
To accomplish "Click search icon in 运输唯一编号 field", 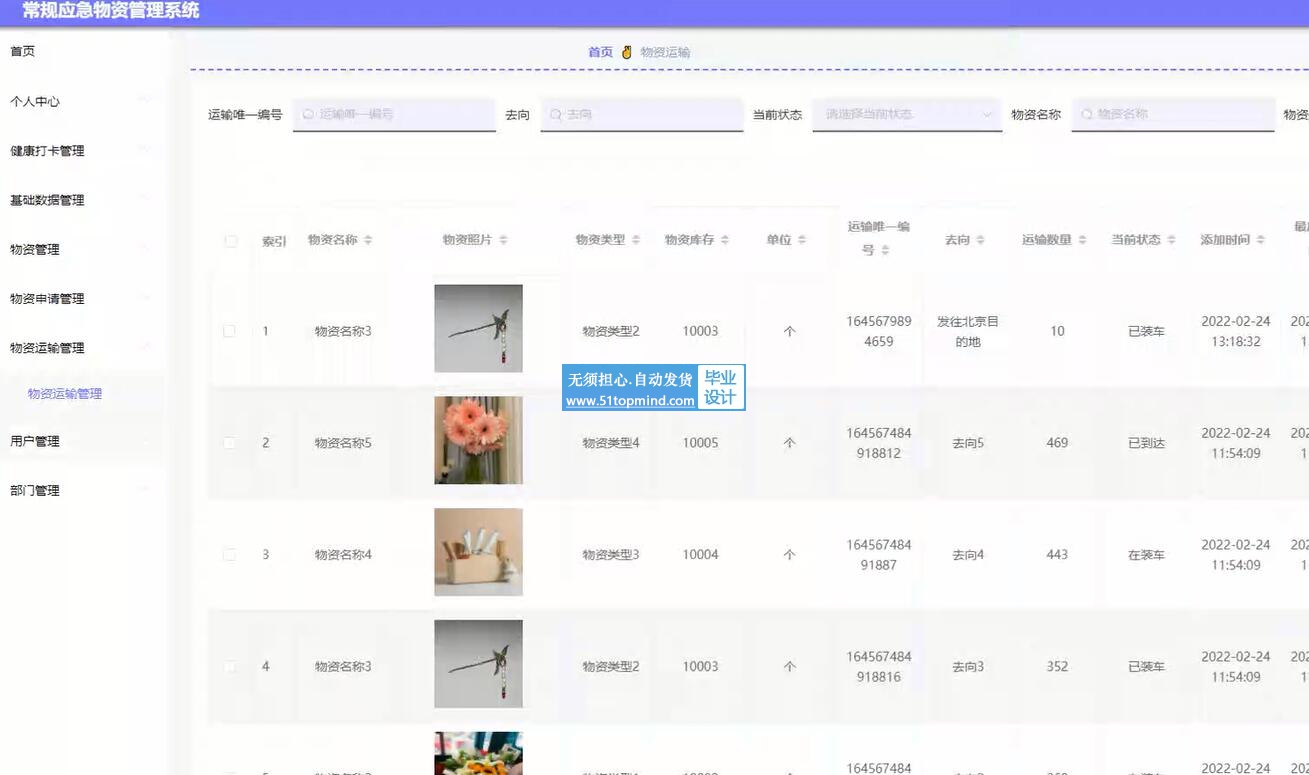I will (308, 114).
